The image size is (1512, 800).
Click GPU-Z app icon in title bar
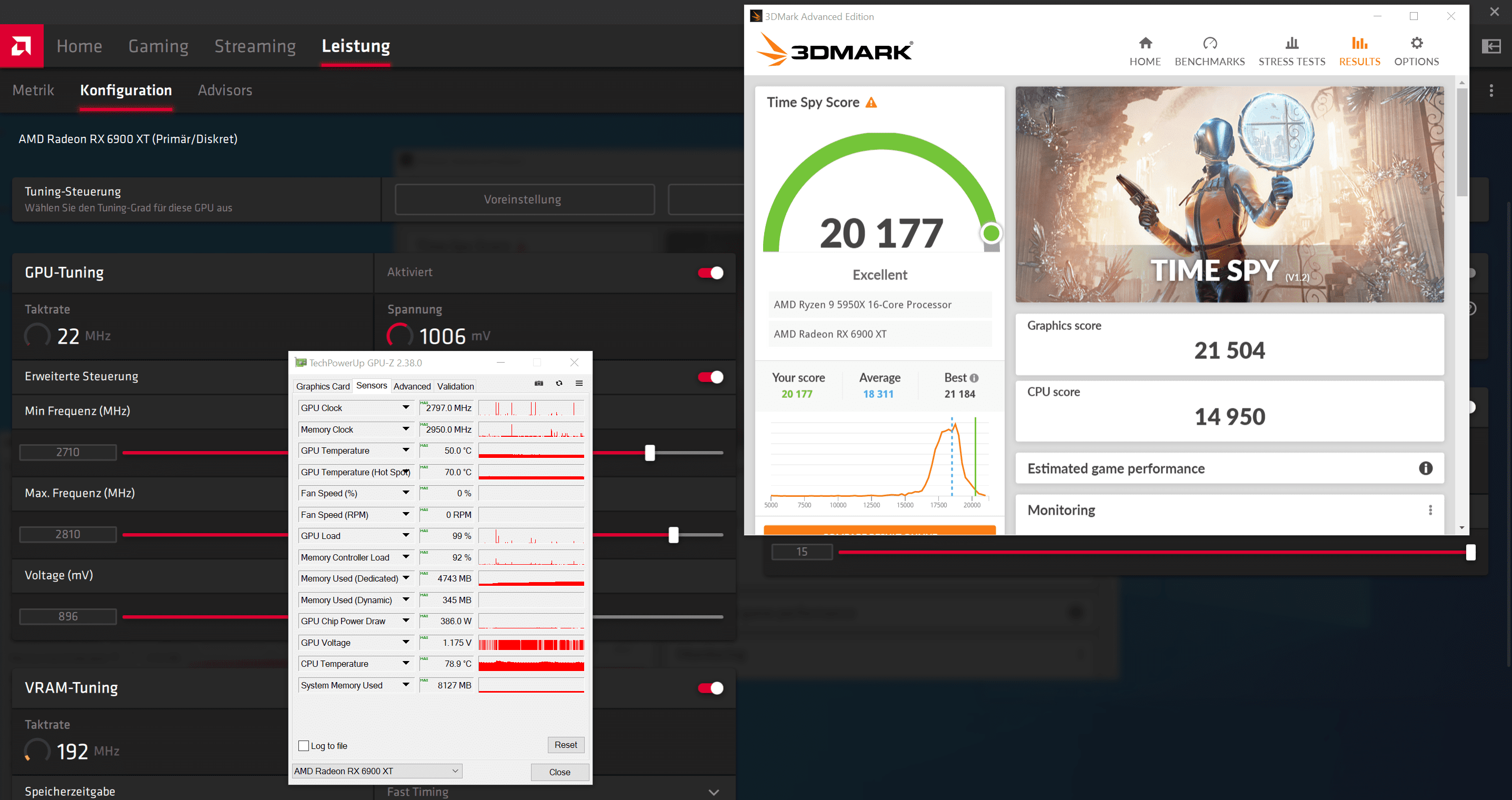coord(301,363)
